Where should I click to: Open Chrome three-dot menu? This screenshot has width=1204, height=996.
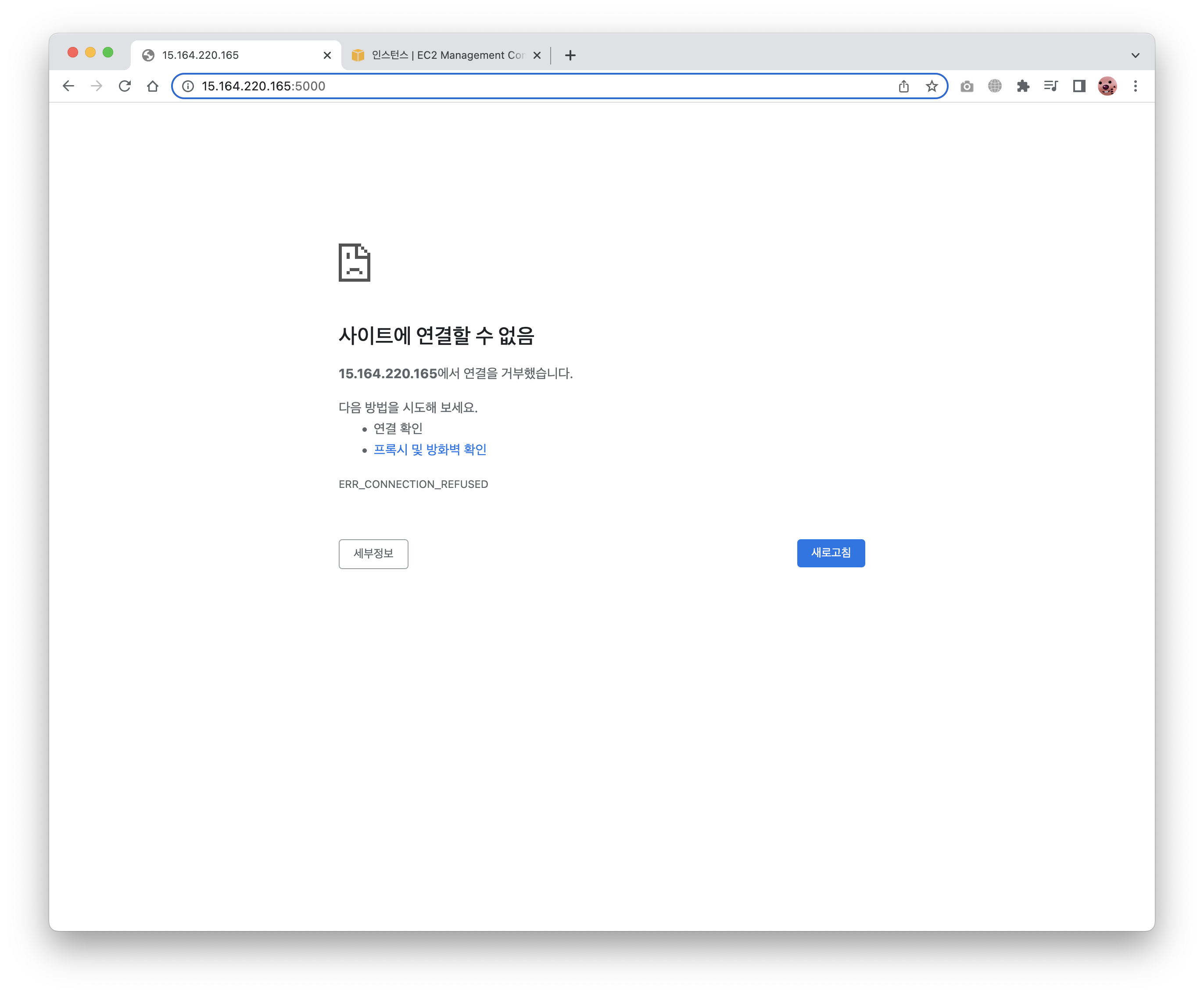click(1135, 86)
